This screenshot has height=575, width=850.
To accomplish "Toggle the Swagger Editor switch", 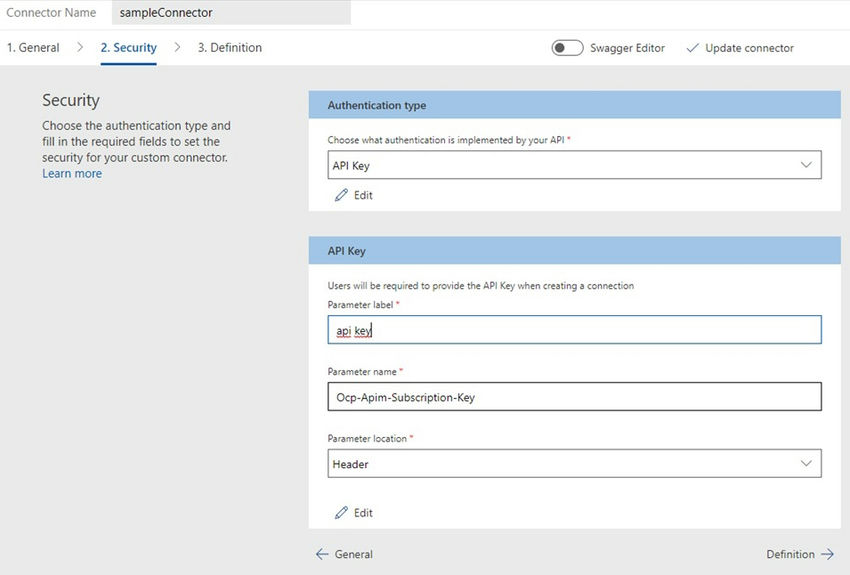I will tap(567, 48).
